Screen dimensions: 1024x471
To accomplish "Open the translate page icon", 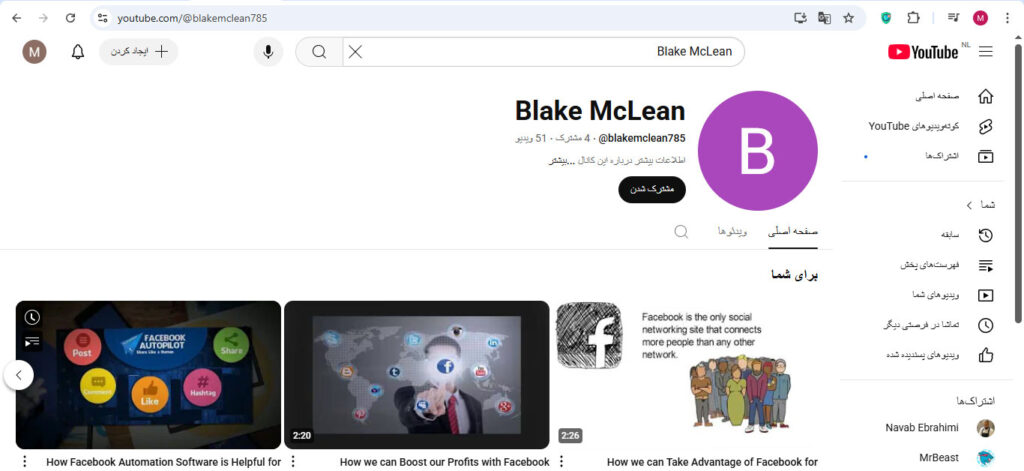I will click(x=824, y=18).
